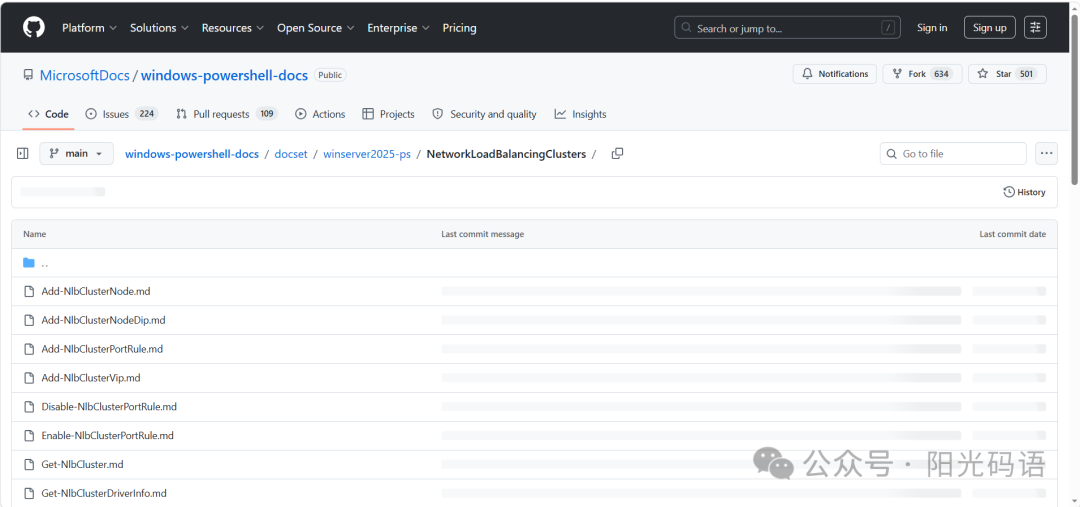This screenshot has height=507, width=1080.
Task: Click file icon beside Get-NlbCluster.md
Action: click(29, 465)
